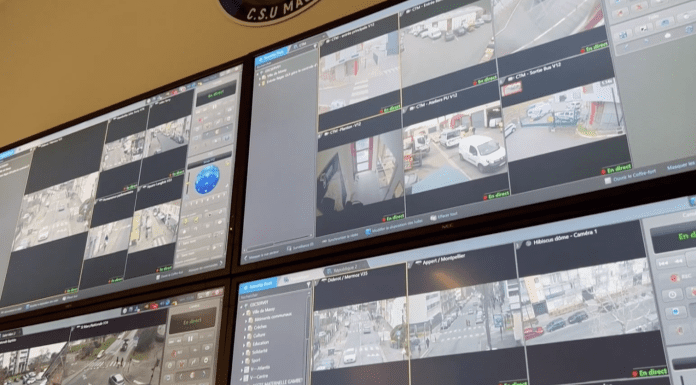The width and height of the screenshot is (696, 385).
Task: Expand the Bâtiments communaux folder
Action: click(246, 320)
